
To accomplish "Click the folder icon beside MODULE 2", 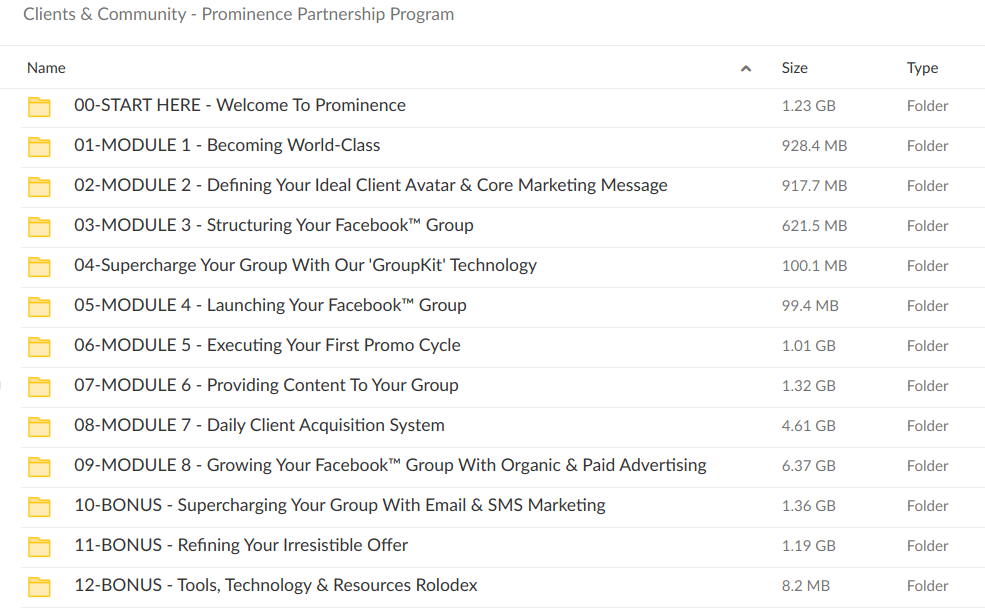I will pyautogui.click(x=39, y=186).
